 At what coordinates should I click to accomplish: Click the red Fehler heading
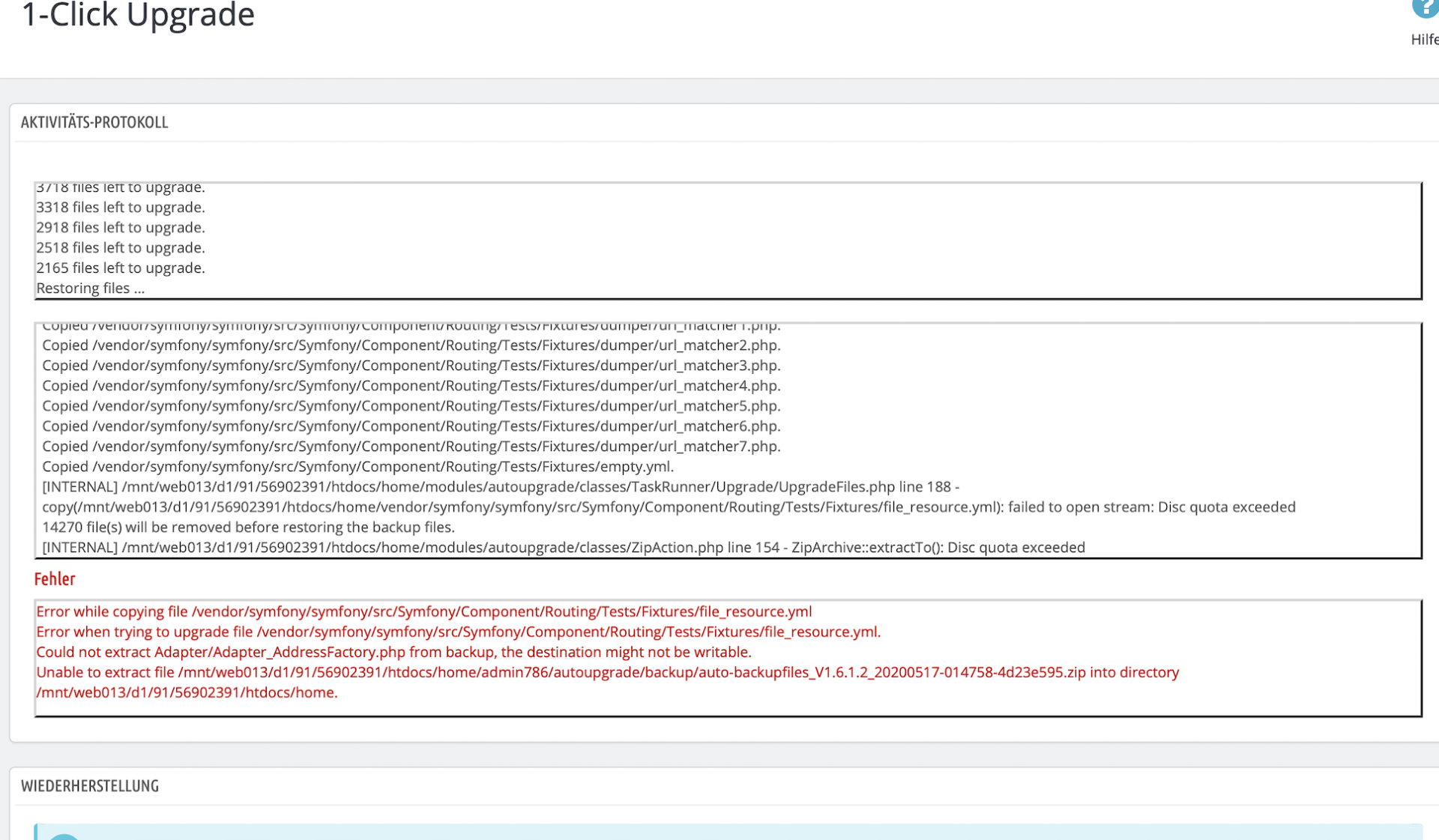tap(55, 578)
